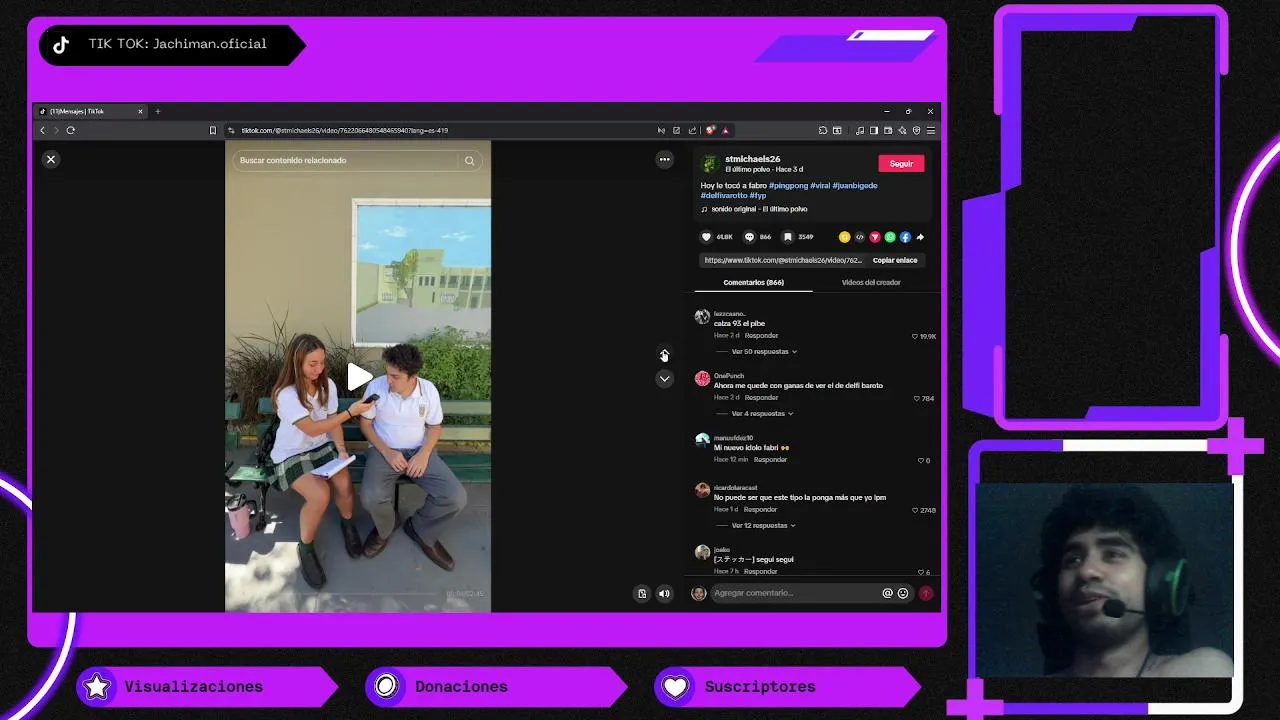Open emoji picker in comment box
The width and height of the screenshot is (1280, 720).
(x=903, y=593)
